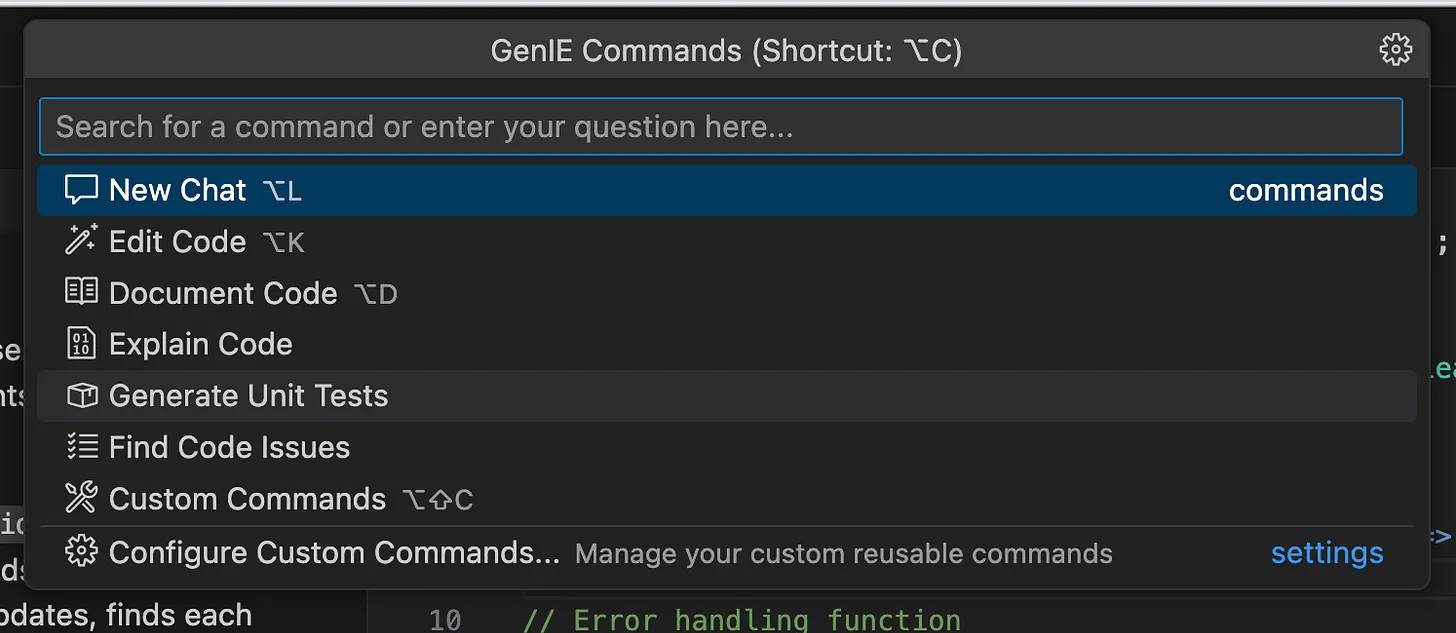Open the blue settings link

[1327, 551]
